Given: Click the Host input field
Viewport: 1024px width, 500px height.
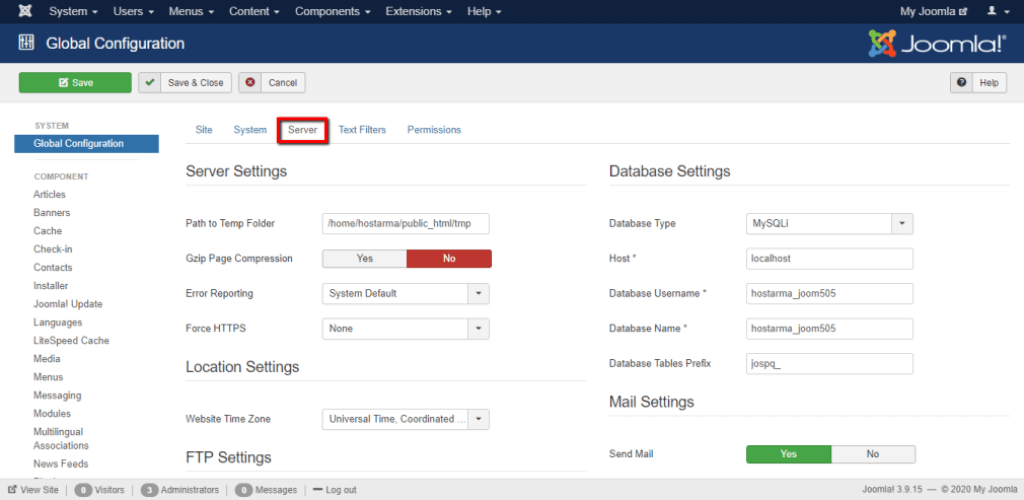Looking at the screenshot, I should click(x=829, y=258).
